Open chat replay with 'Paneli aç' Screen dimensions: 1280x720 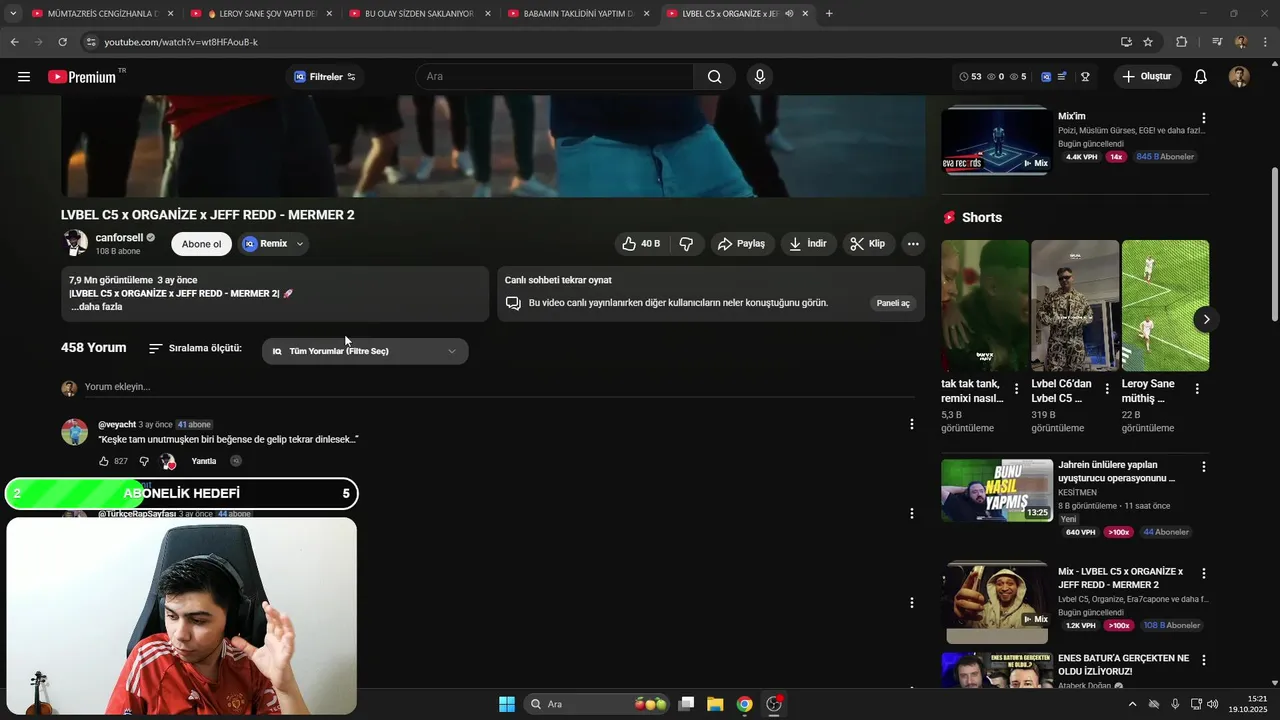893,303
